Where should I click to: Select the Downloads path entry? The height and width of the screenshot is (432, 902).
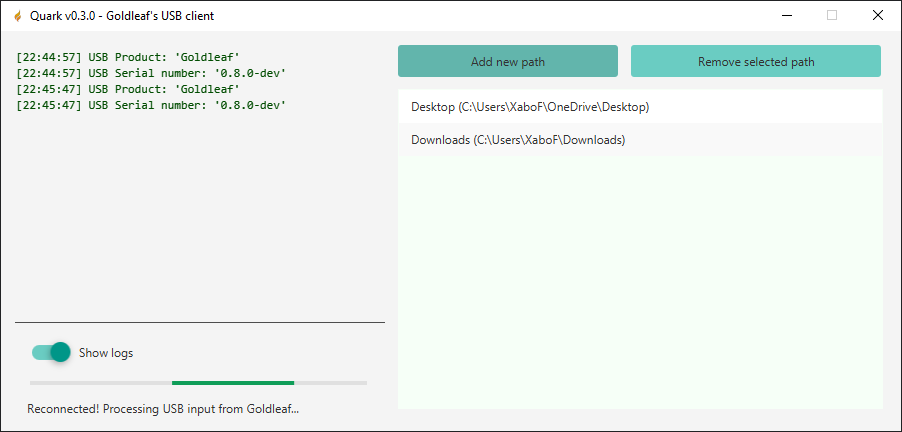click(640, 139)
